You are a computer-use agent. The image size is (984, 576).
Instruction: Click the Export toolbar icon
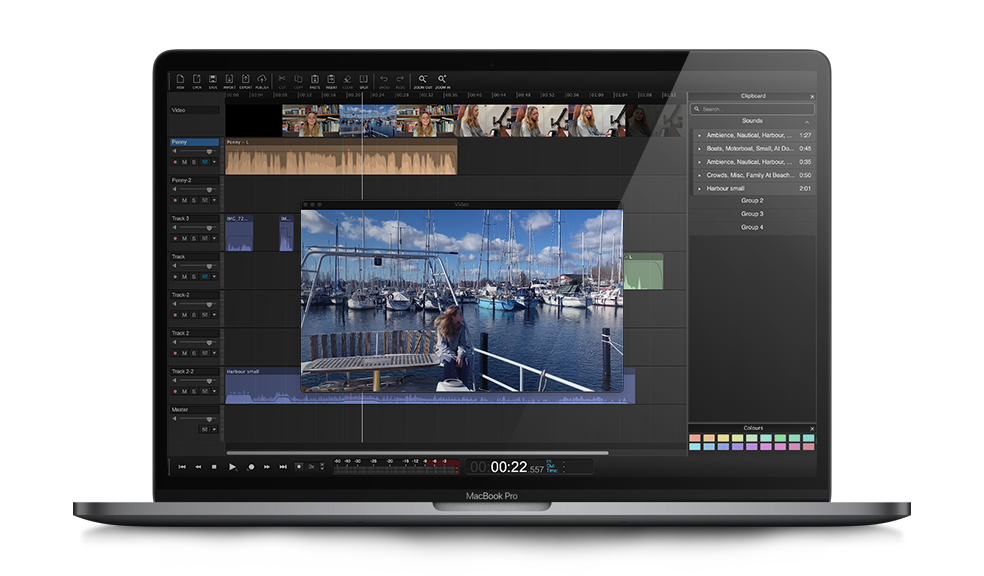(245, 80)
